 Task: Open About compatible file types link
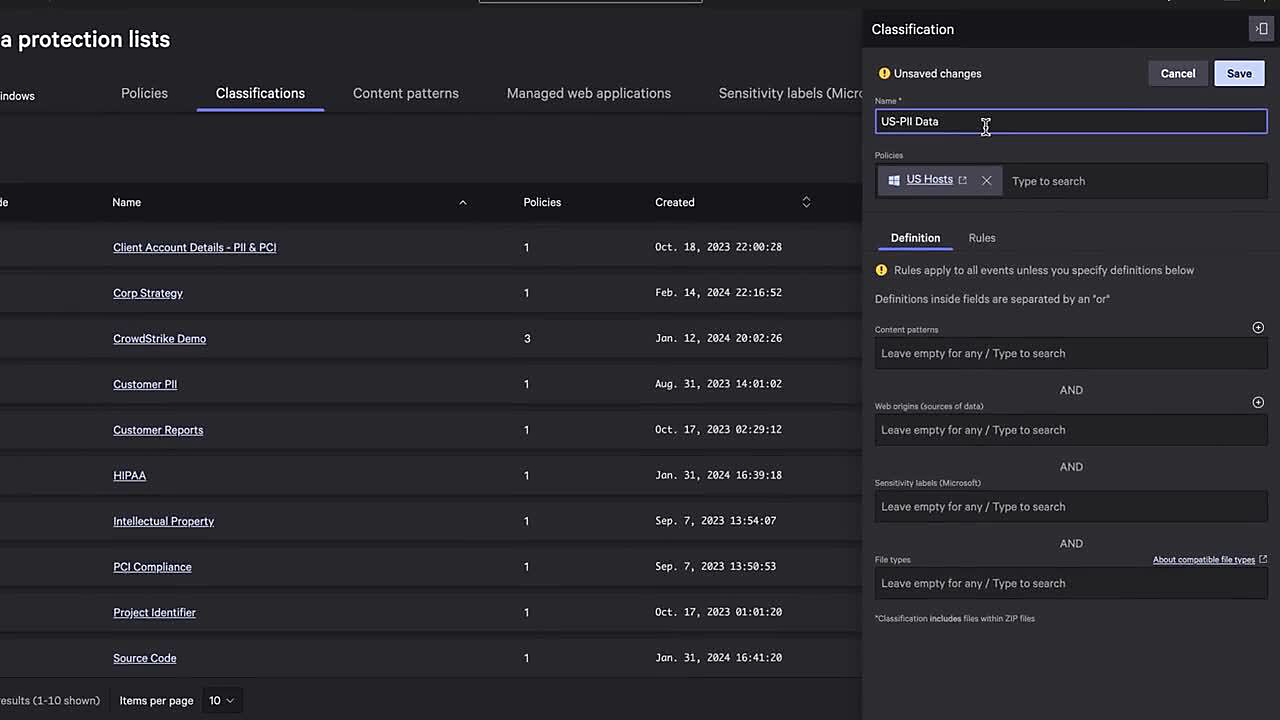(1203, 560)
